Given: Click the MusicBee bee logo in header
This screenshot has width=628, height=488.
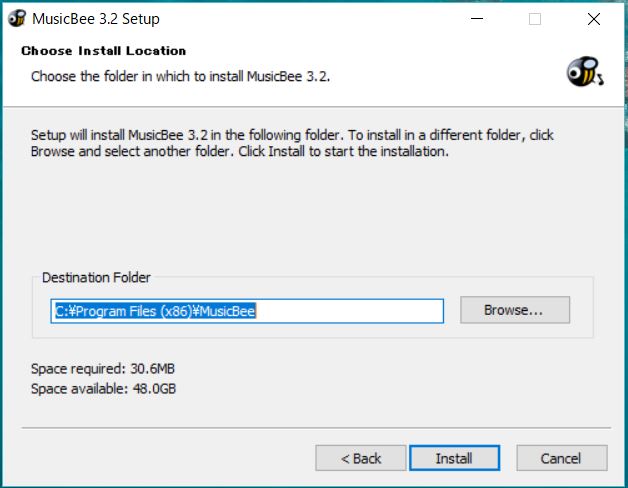Looking at the screenshot, I should (x=585, y=72).
